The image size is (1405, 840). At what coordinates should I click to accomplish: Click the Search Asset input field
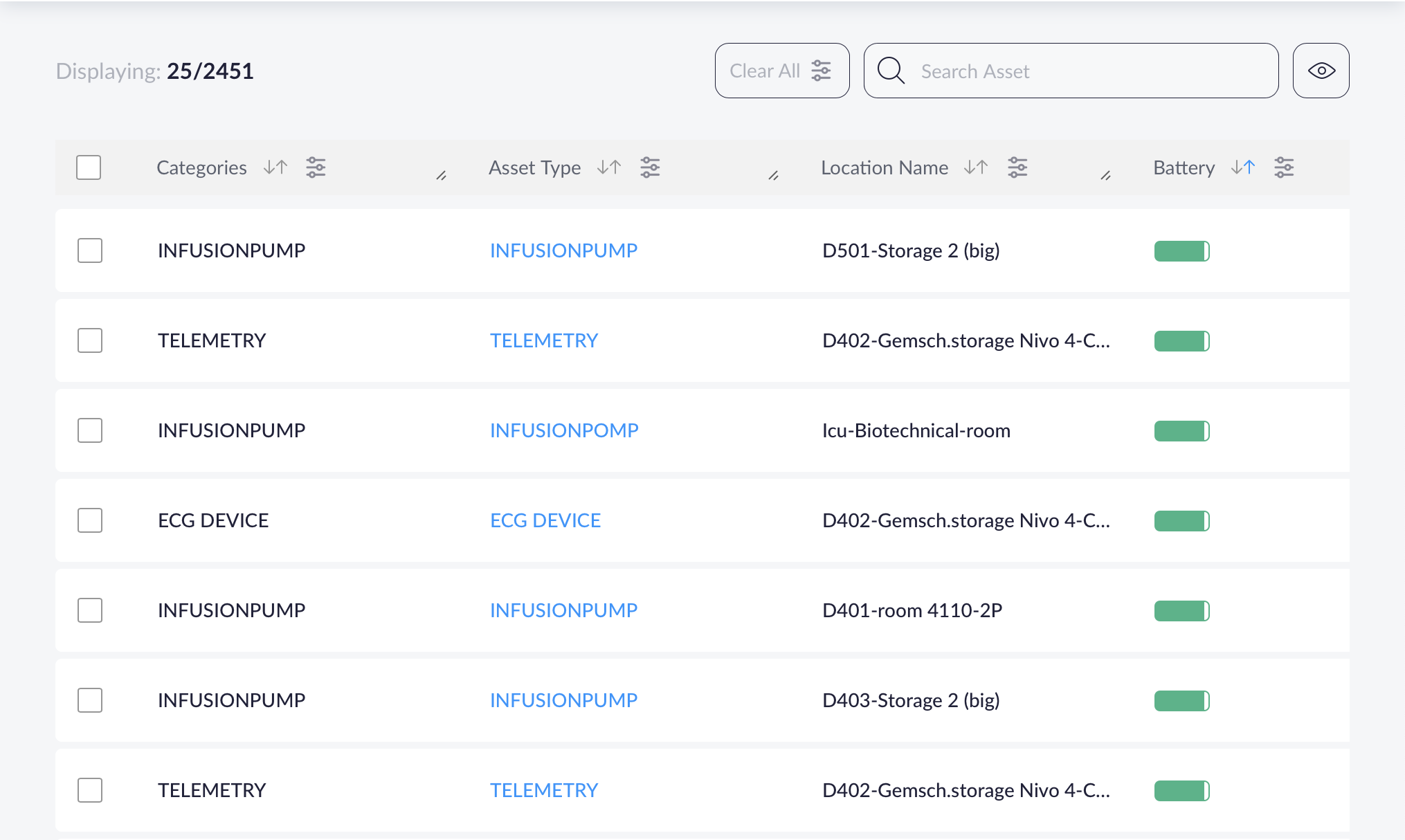1071,71
